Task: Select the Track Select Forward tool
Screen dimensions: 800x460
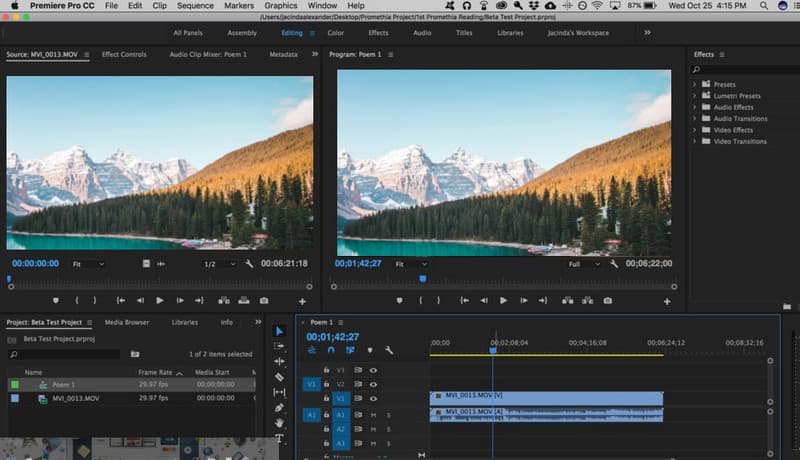Action: [279, 346]
